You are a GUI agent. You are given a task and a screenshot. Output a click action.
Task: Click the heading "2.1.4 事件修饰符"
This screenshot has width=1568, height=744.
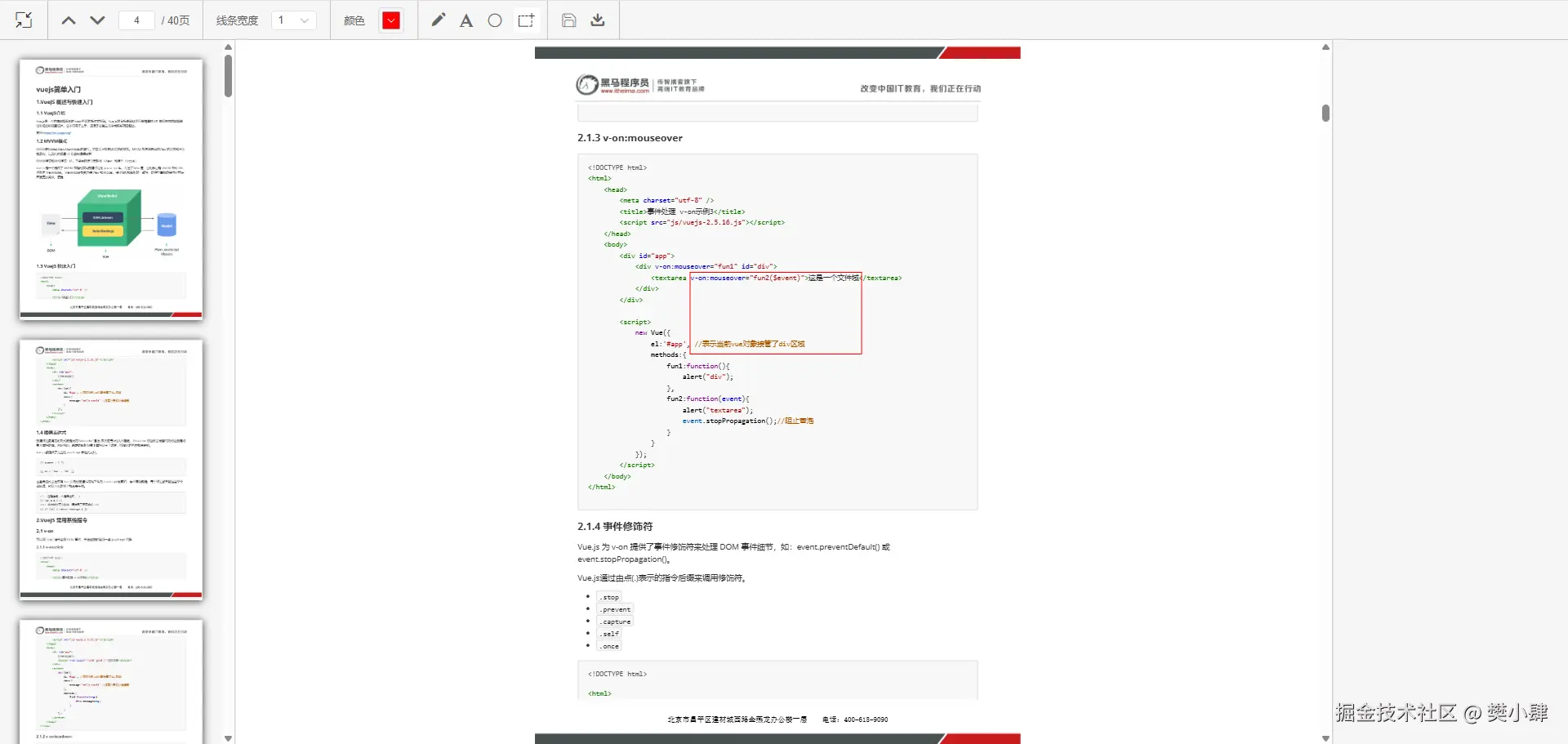point(615,527)
